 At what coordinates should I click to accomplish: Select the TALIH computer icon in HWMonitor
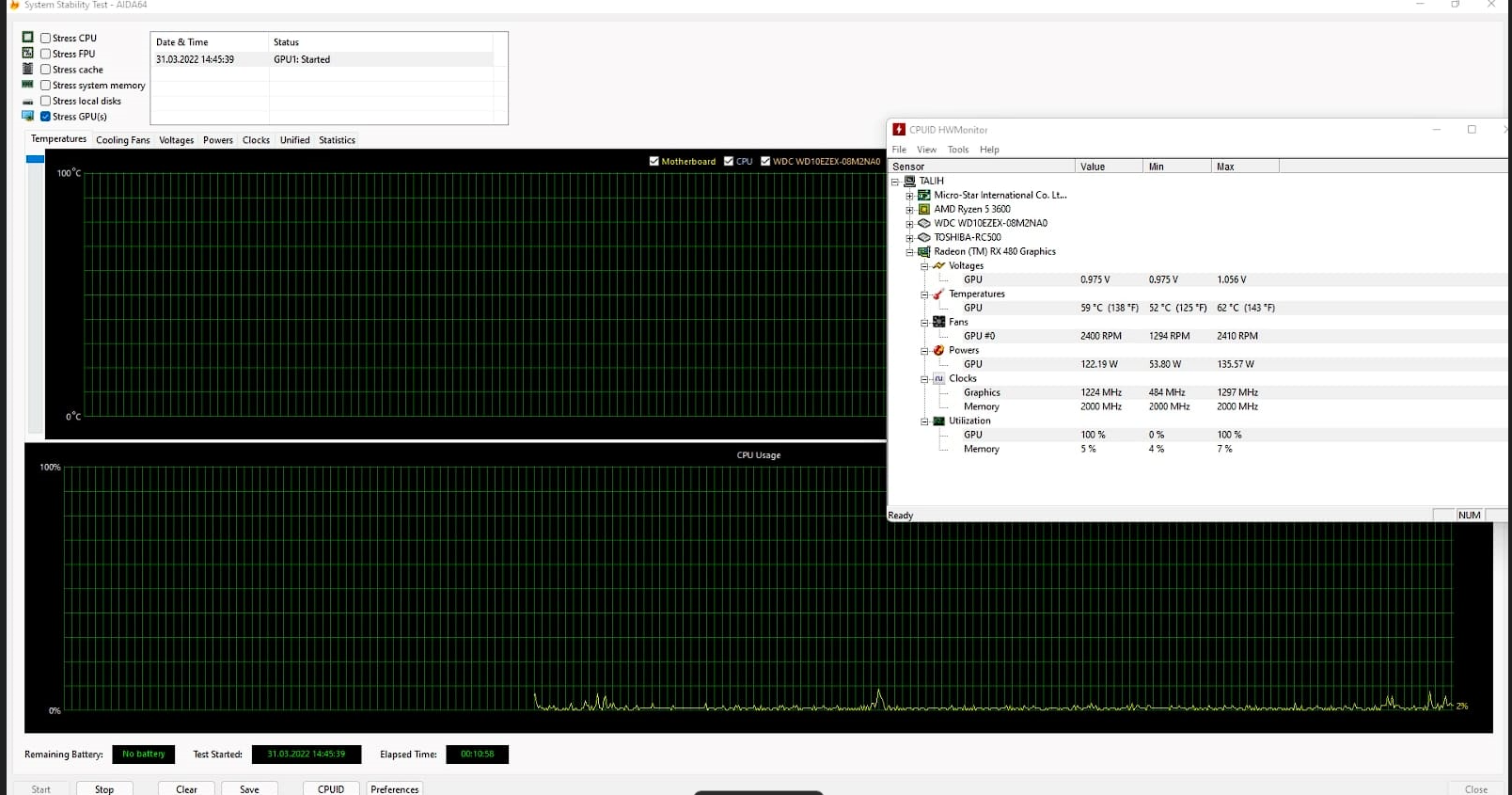point(909,181)
